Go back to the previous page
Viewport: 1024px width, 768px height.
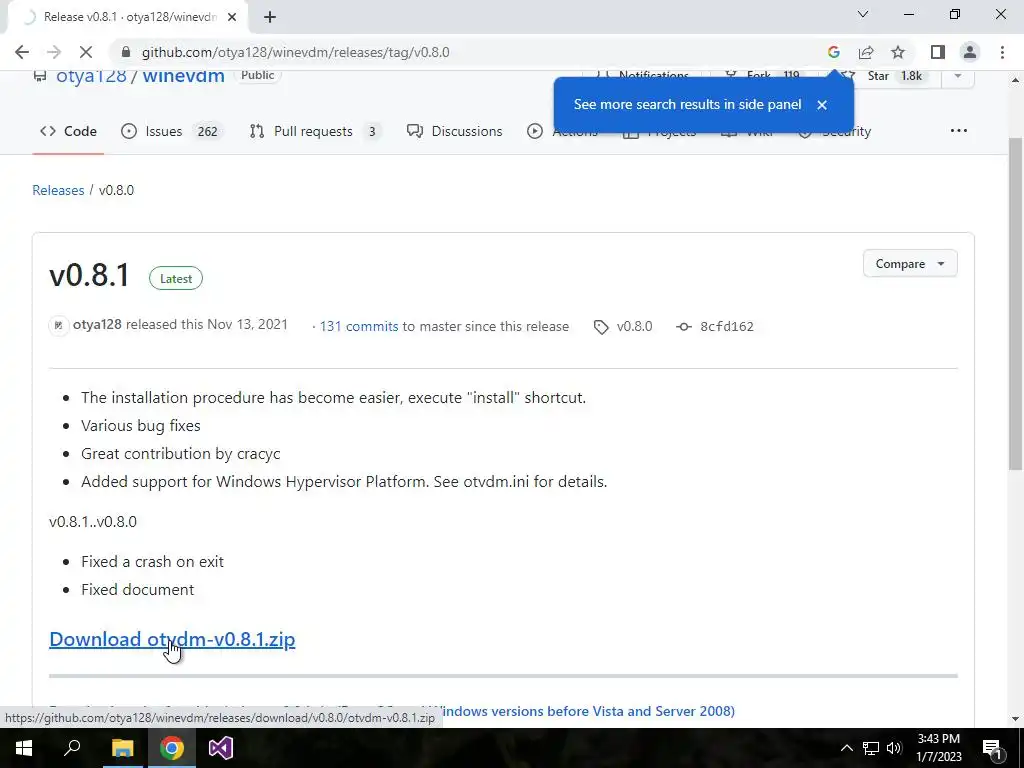tap(22, 52)
